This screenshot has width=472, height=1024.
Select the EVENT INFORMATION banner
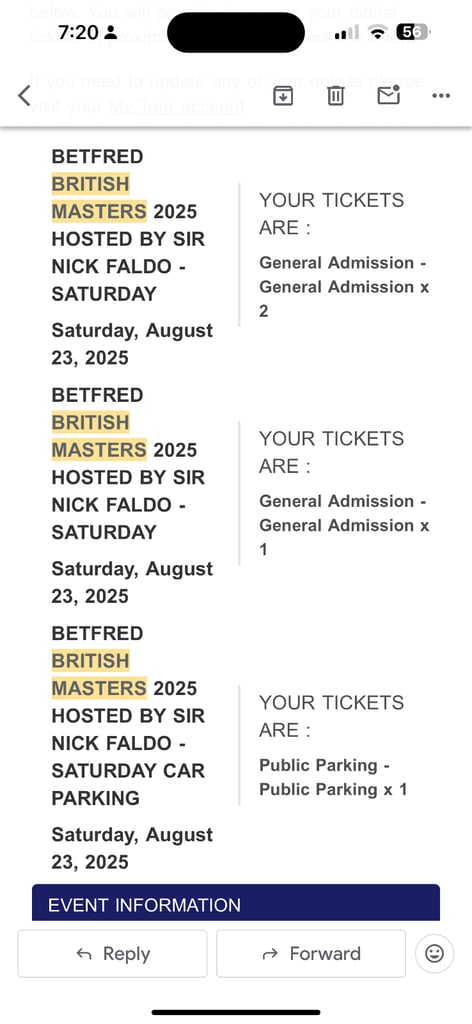click(236, 903)
